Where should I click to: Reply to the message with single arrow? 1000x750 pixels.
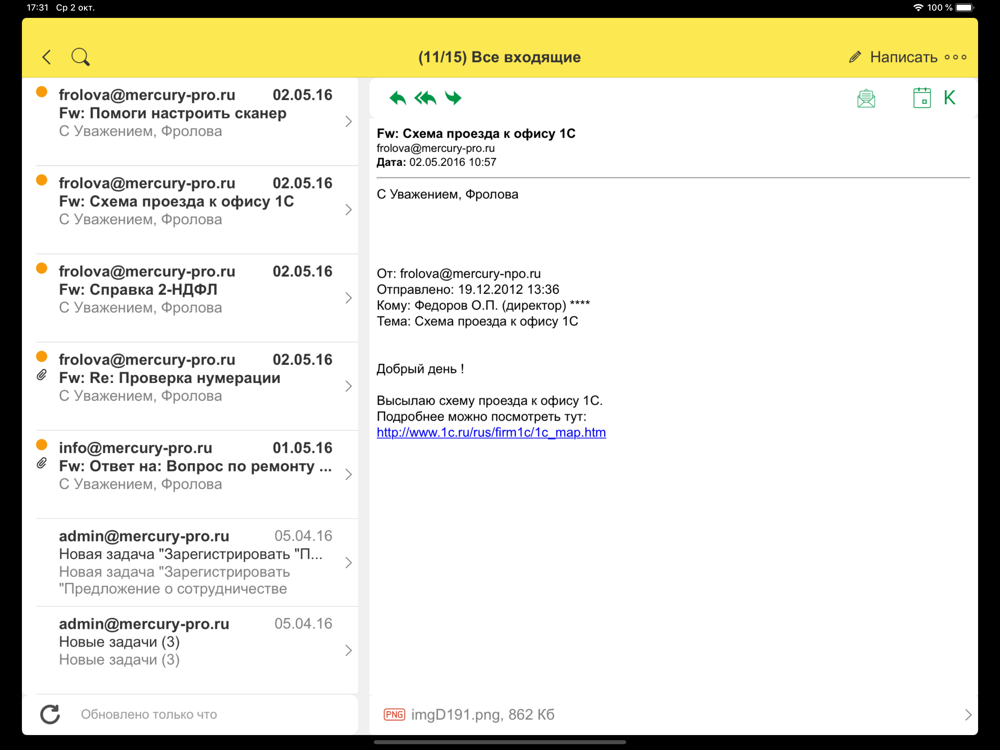(397, 98)
